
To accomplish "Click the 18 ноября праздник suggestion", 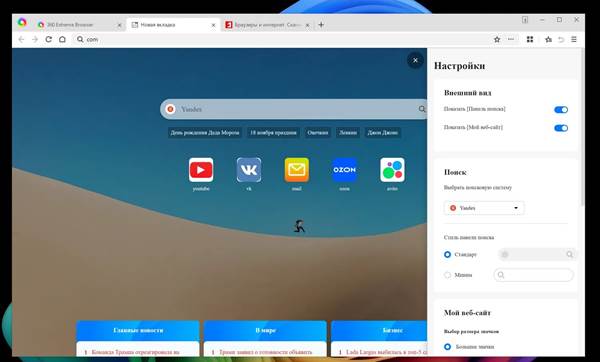I will (273, 133).
